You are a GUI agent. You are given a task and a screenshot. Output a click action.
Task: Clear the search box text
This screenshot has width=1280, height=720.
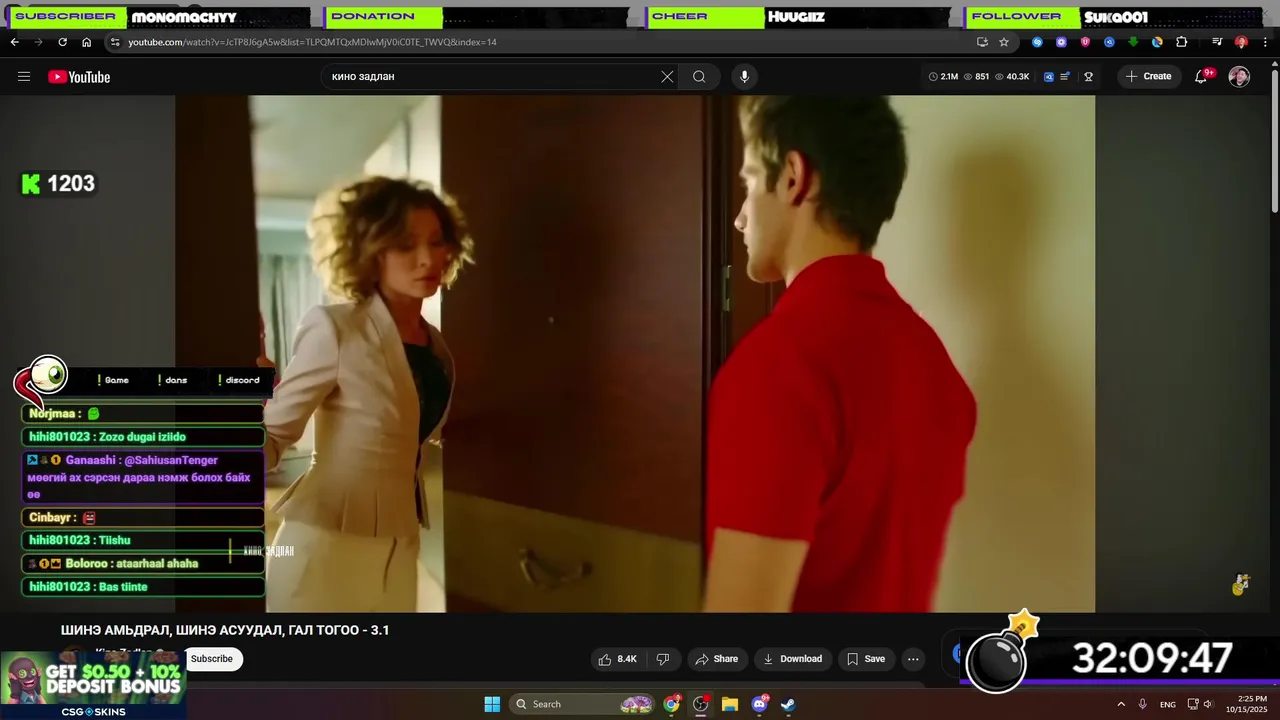pyautogui.click(x=667, y=76)
